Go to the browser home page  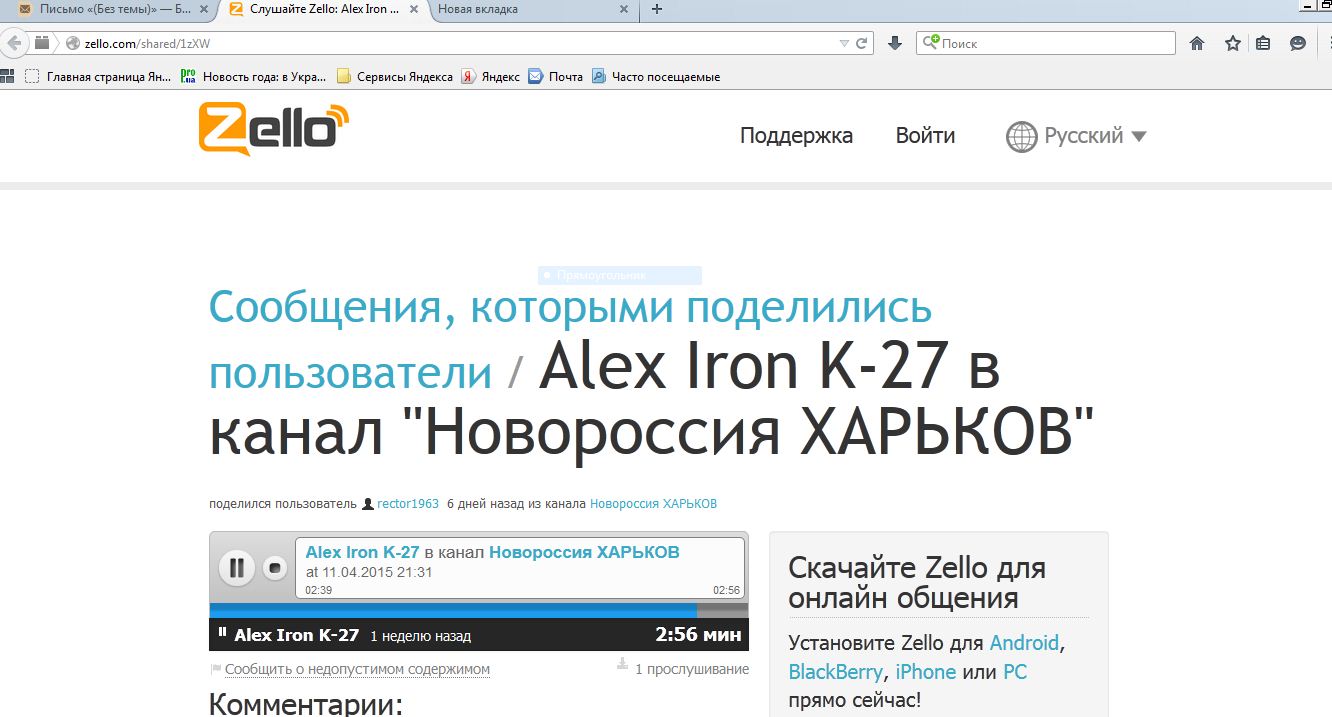click(1197, 43)
